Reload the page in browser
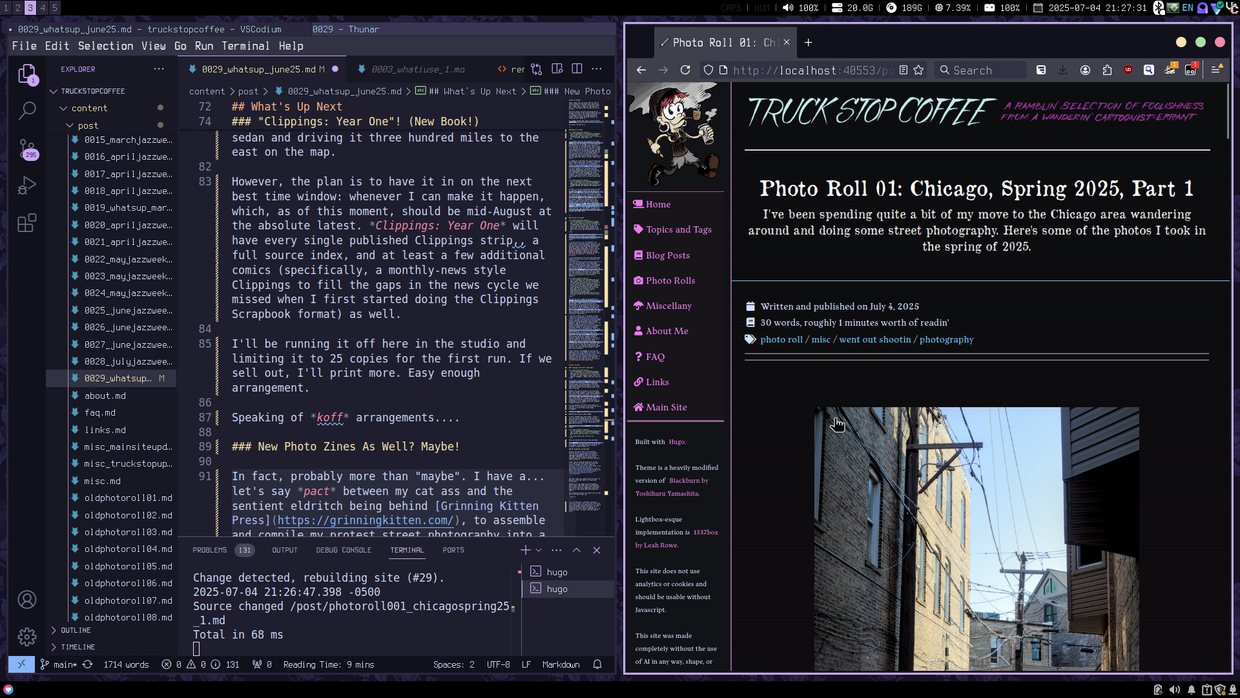The width and height of the screenshot is (1240, 698). (686, 70)
